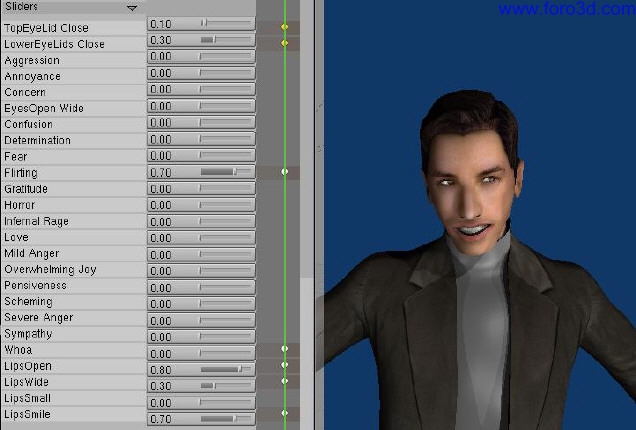Click the Fear value slider

coord(201,155)
